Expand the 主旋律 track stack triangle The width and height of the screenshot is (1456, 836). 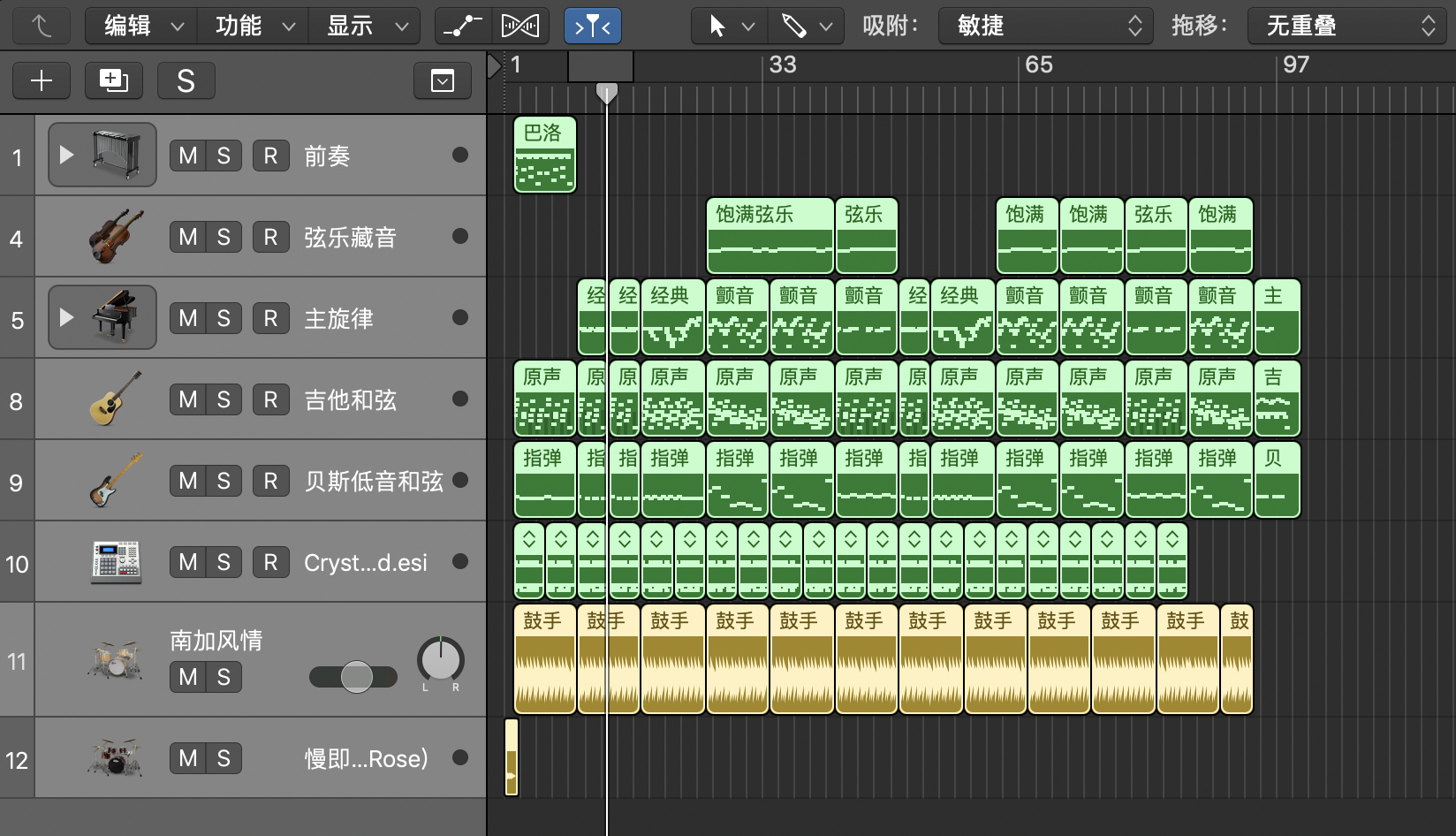[66, 317]
